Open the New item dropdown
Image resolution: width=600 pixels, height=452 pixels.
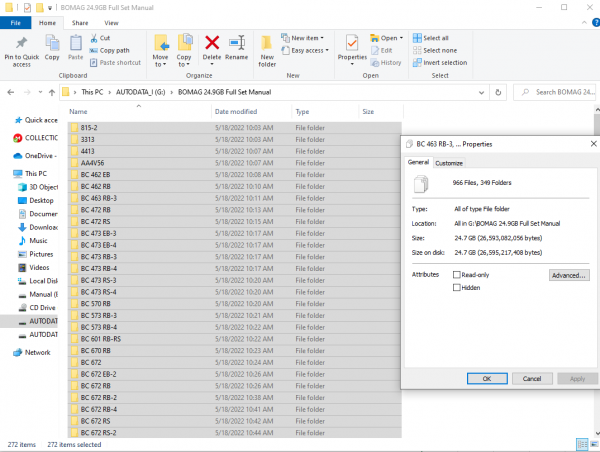[x=302, y=38]
